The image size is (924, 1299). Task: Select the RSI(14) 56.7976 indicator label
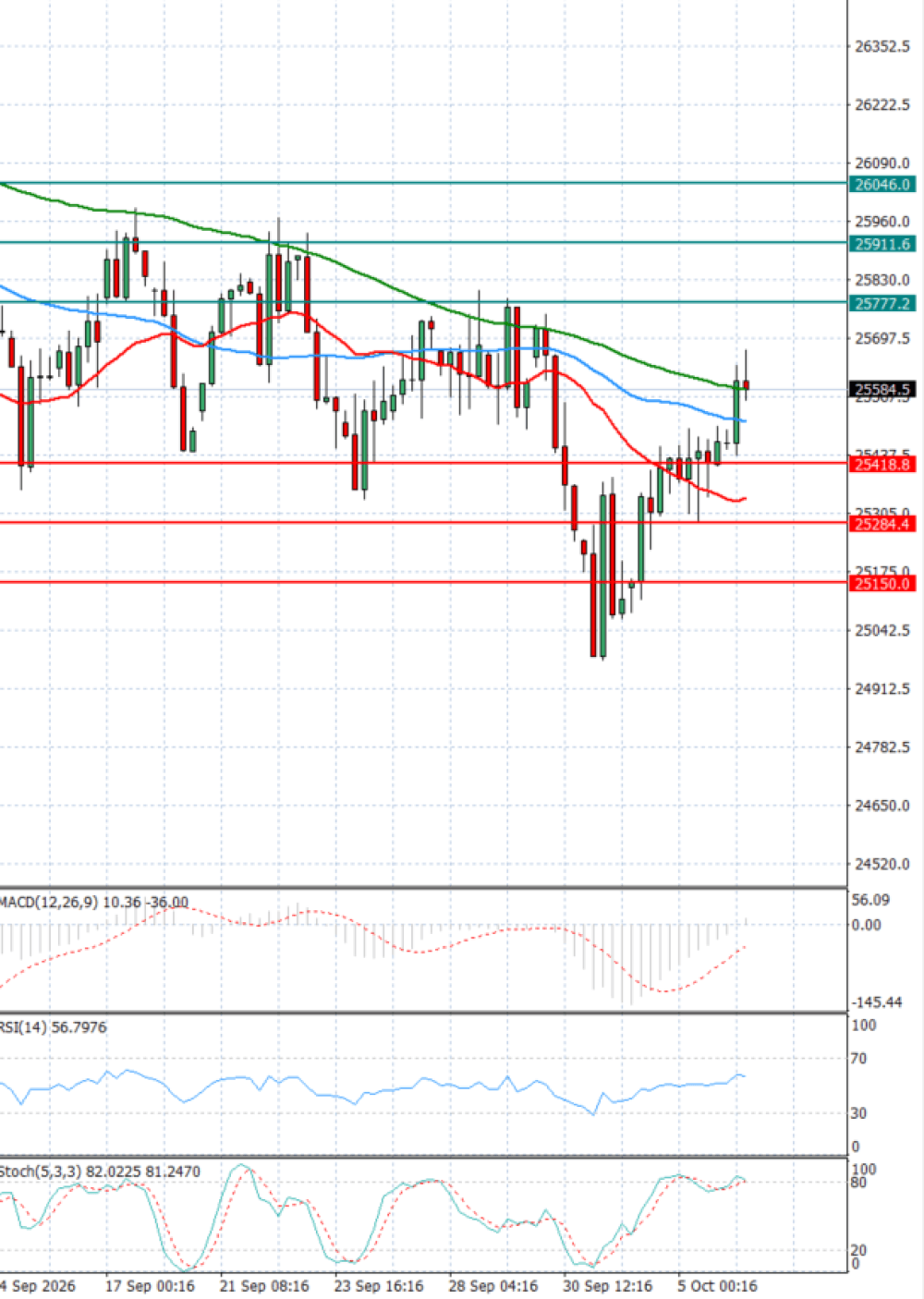click(x=53, y=1027)
